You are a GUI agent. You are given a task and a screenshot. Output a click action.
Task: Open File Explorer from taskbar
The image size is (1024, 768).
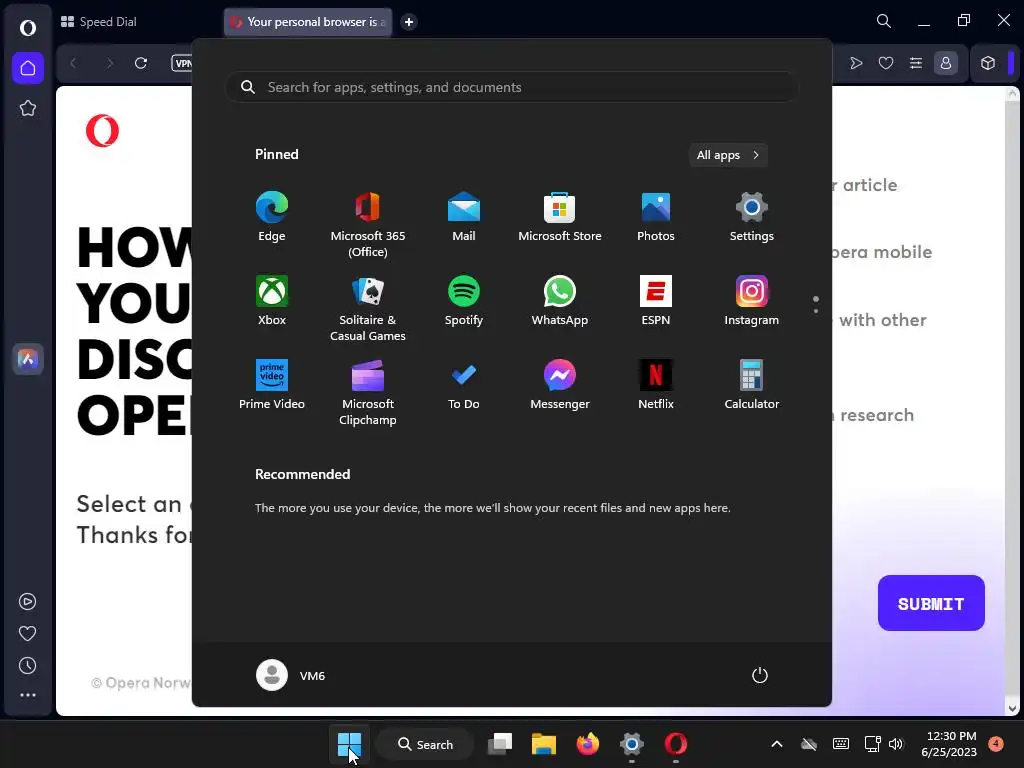(x=543, y=744)
